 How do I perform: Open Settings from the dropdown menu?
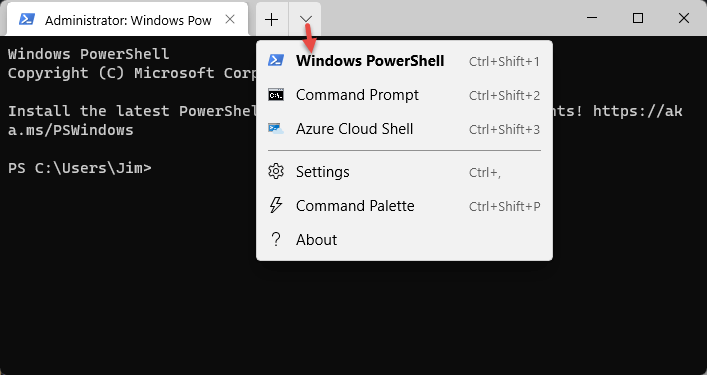[x=404, y=172]
